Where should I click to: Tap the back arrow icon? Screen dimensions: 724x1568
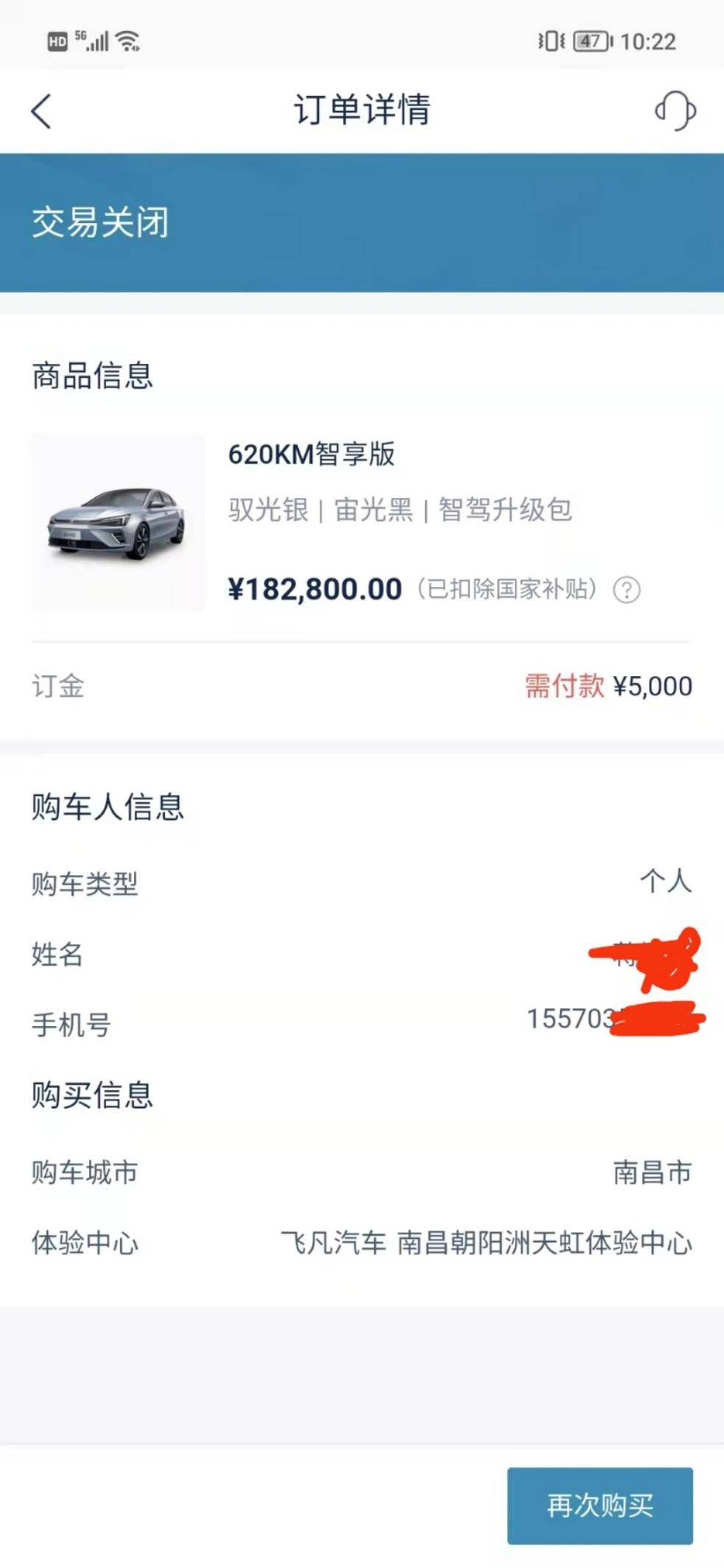click(41, 111)
